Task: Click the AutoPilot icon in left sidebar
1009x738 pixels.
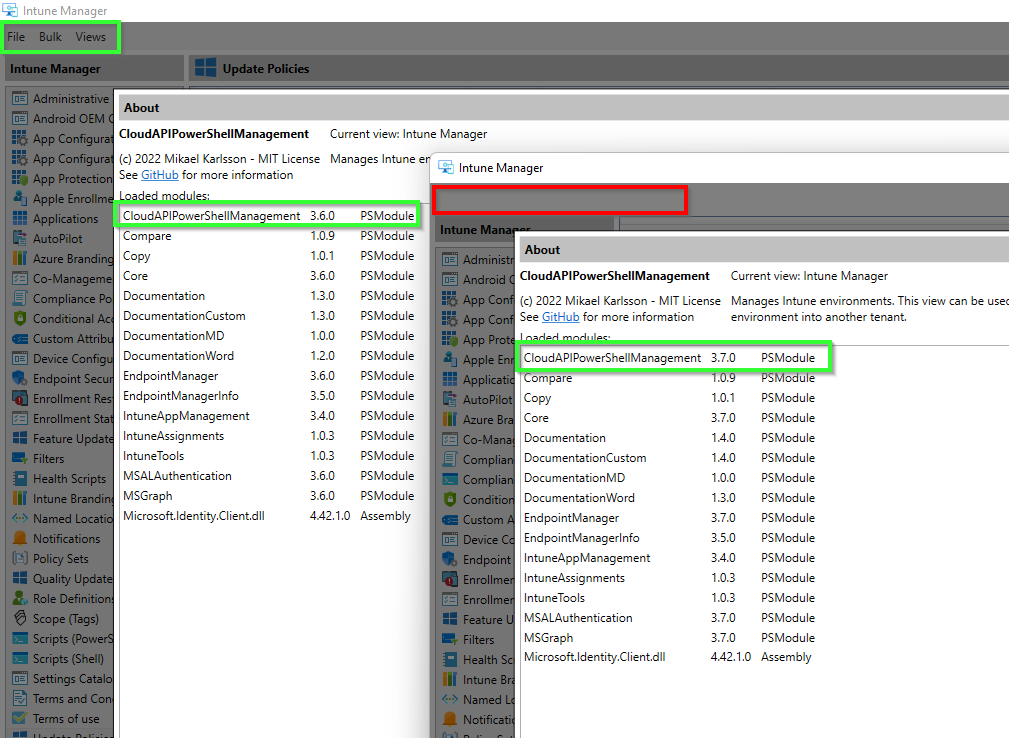Action: 20,238
